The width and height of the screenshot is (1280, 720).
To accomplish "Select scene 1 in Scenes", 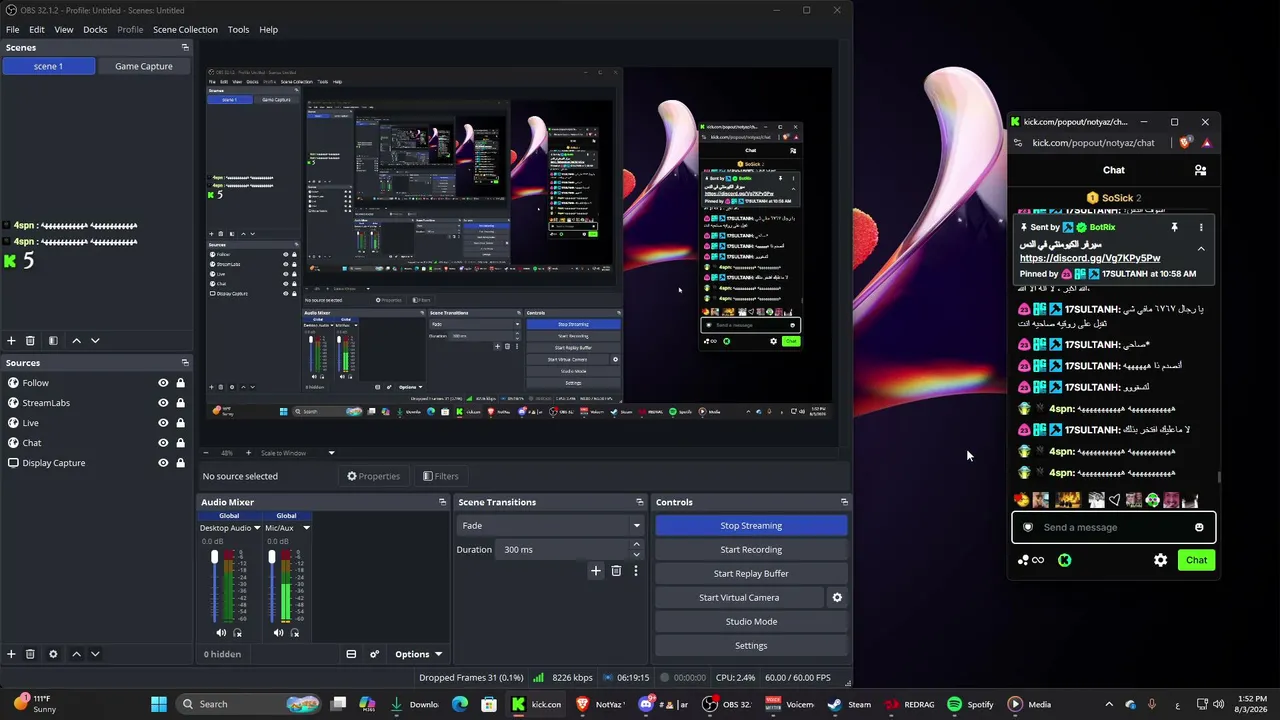I will 48,66.
